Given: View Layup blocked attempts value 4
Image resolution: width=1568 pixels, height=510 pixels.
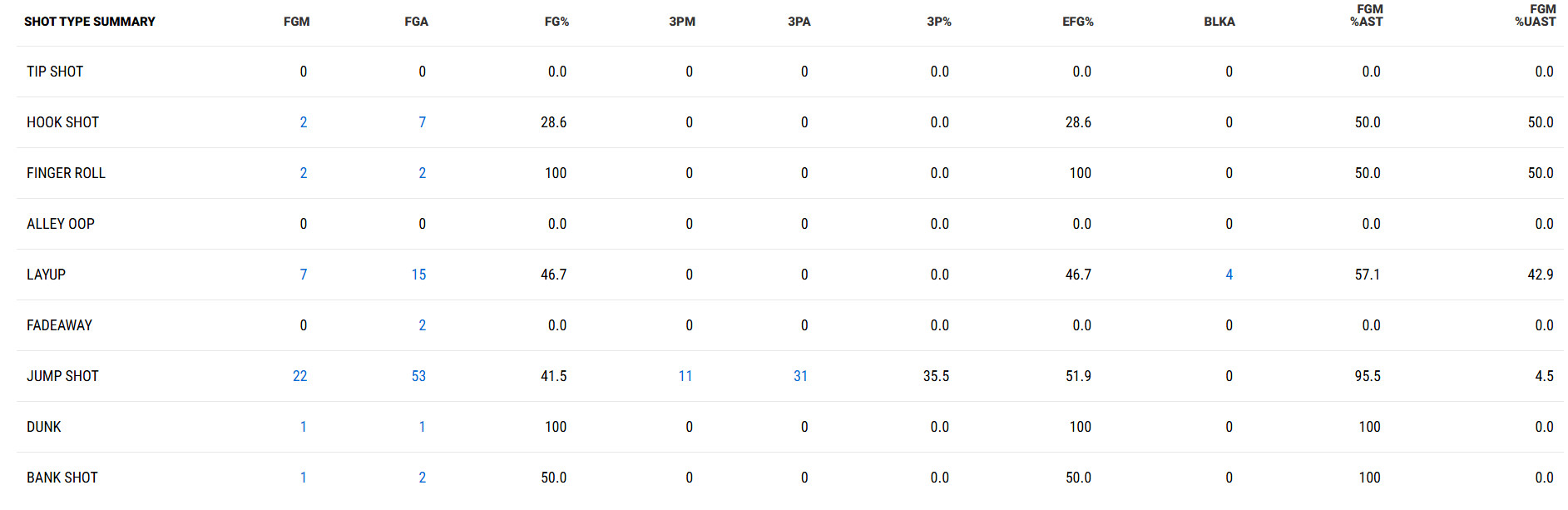Looking at the screenshot, I should 1229,275.
